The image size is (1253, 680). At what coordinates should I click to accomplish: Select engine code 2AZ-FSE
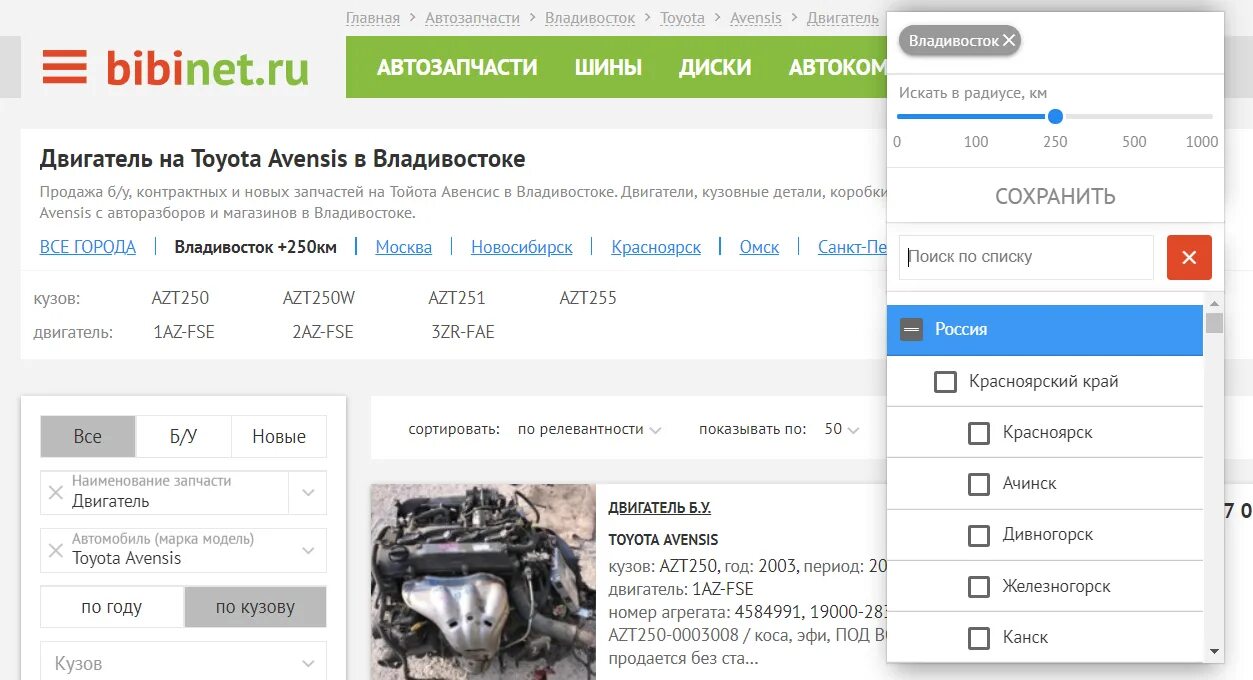click(x=323, y=332)
